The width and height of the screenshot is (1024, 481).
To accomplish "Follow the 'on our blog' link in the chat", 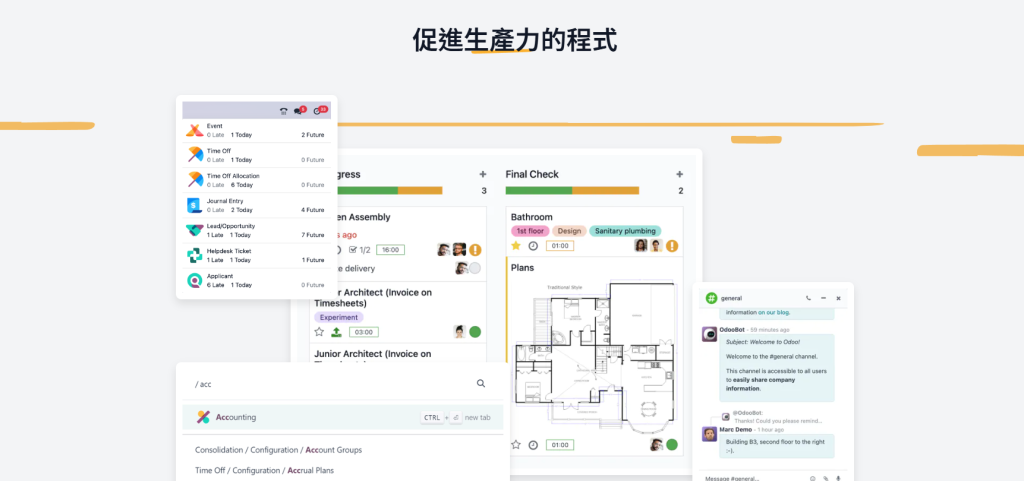I will tap(774, 313).
